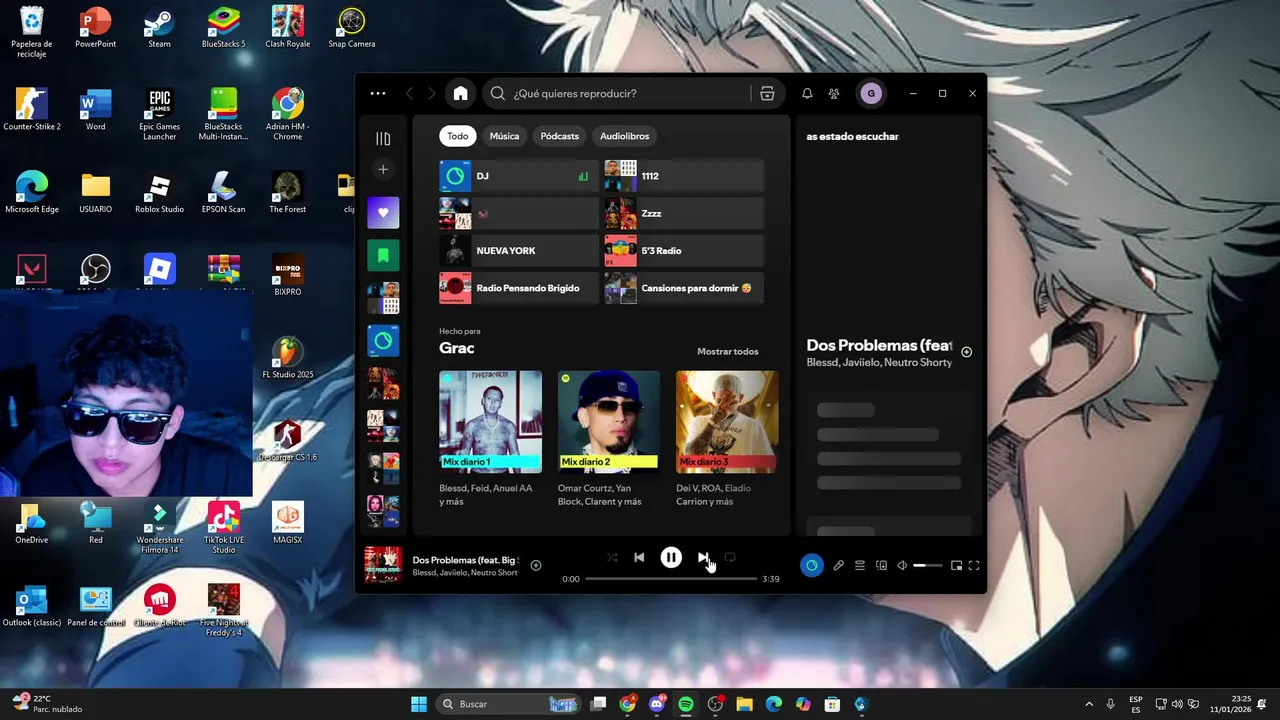Click the 'Grac' heading link
The width and height of the screenshot is (1280, 720).
456,348
